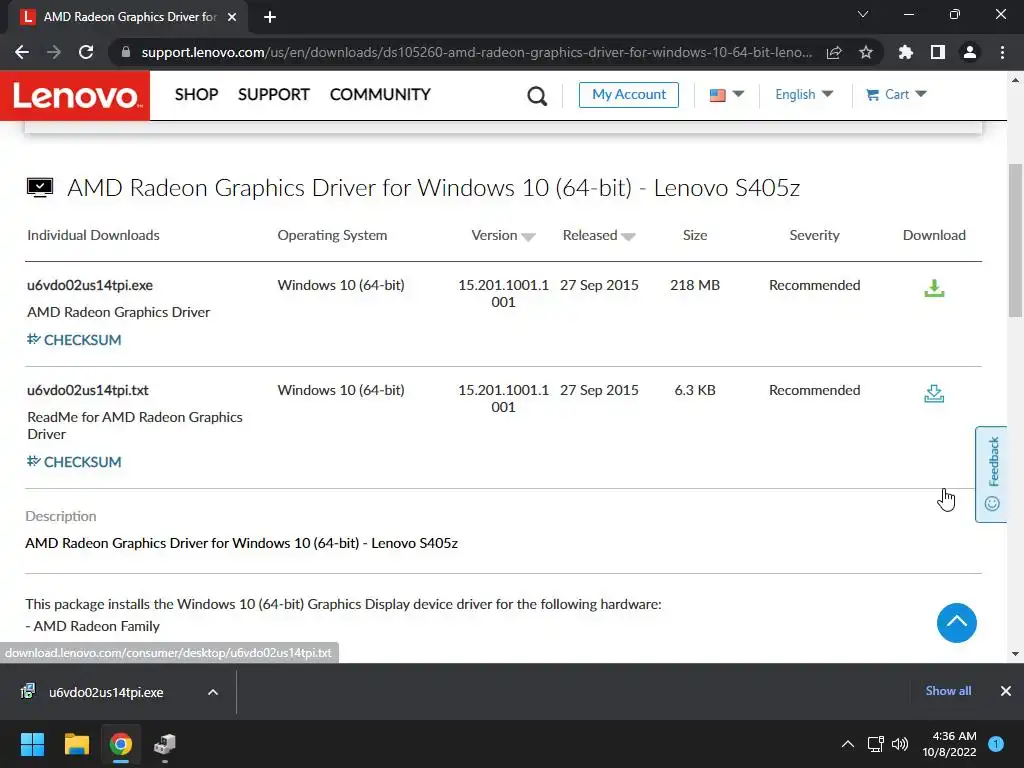Open the English language dropdown

(x=804, y=95)
